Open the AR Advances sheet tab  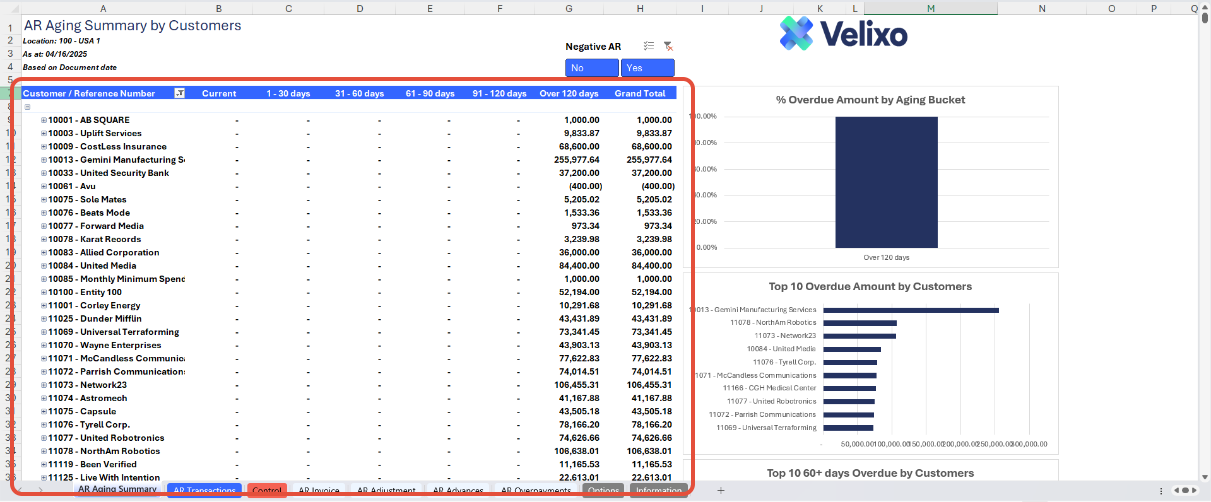point(458,490)
